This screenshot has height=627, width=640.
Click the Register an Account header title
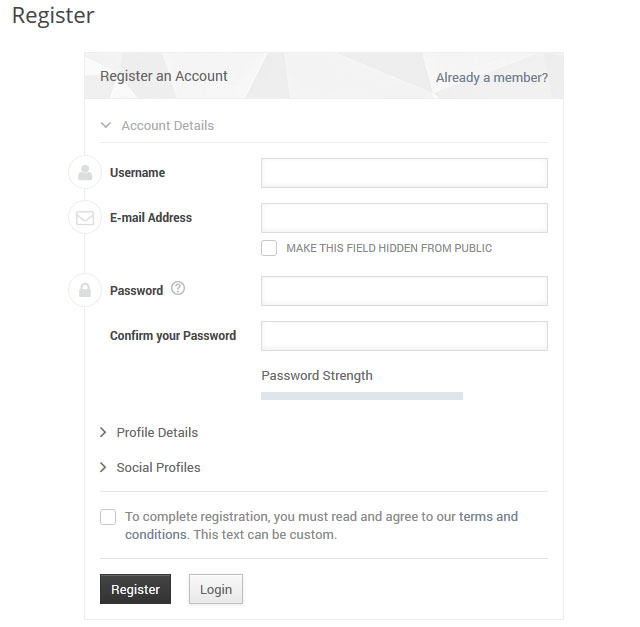click(164, 76)
